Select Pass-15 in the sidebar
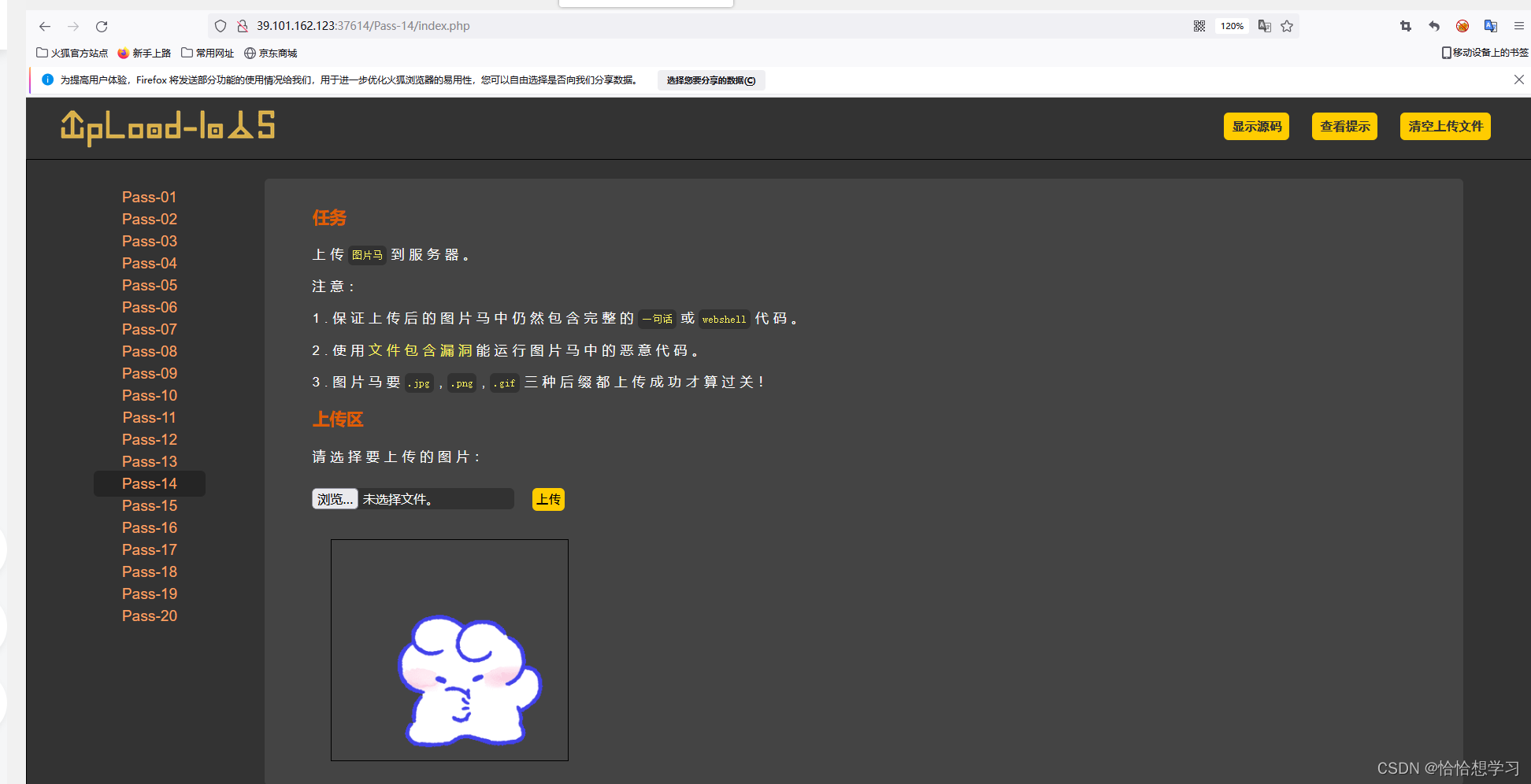Viewport: 1531px width, 784px height. point(150,505)
